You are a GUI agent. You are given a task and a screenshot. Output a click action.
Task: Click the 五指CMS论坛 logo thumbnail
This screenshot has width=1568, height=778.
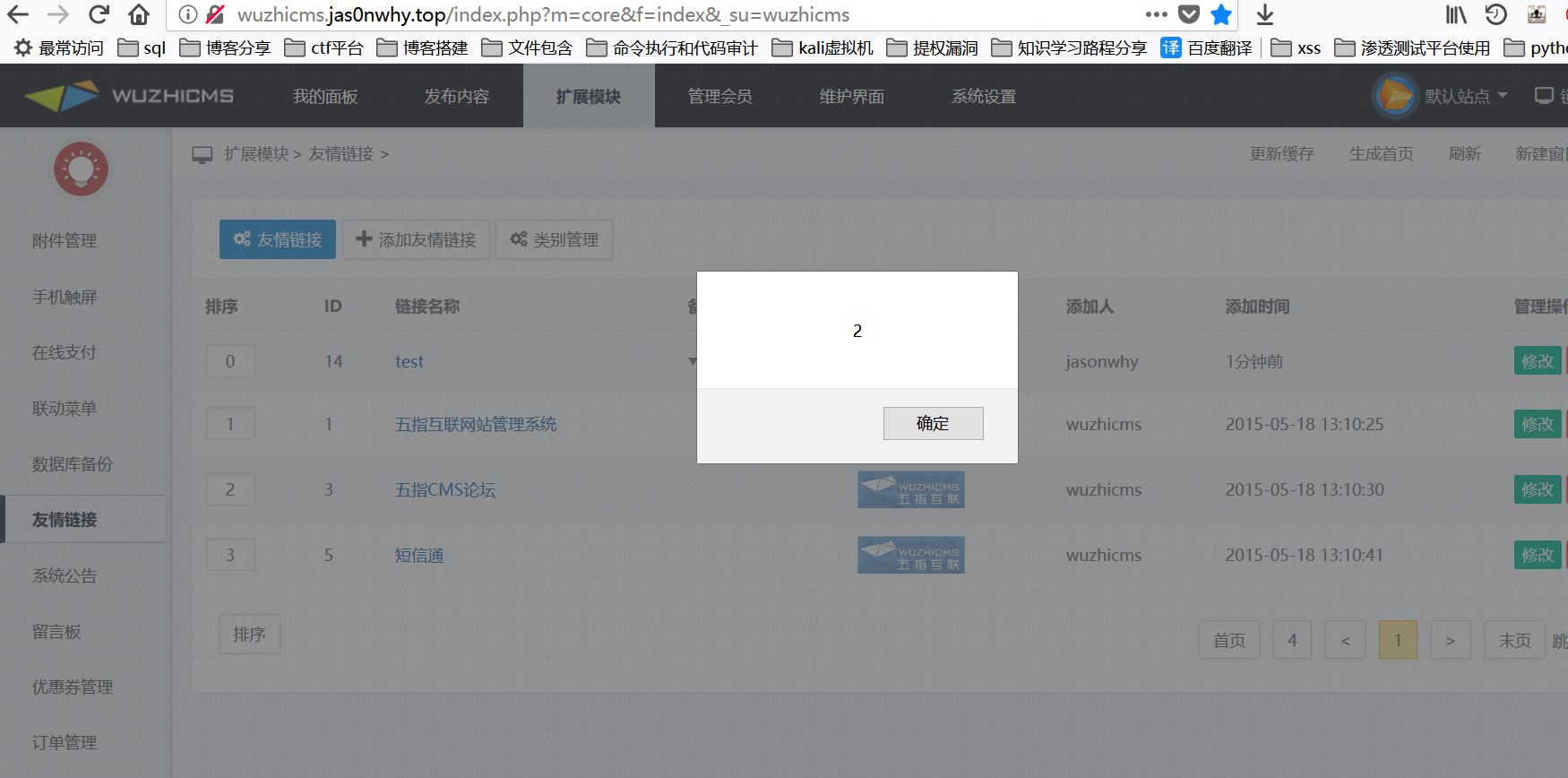tap(911, 489)
